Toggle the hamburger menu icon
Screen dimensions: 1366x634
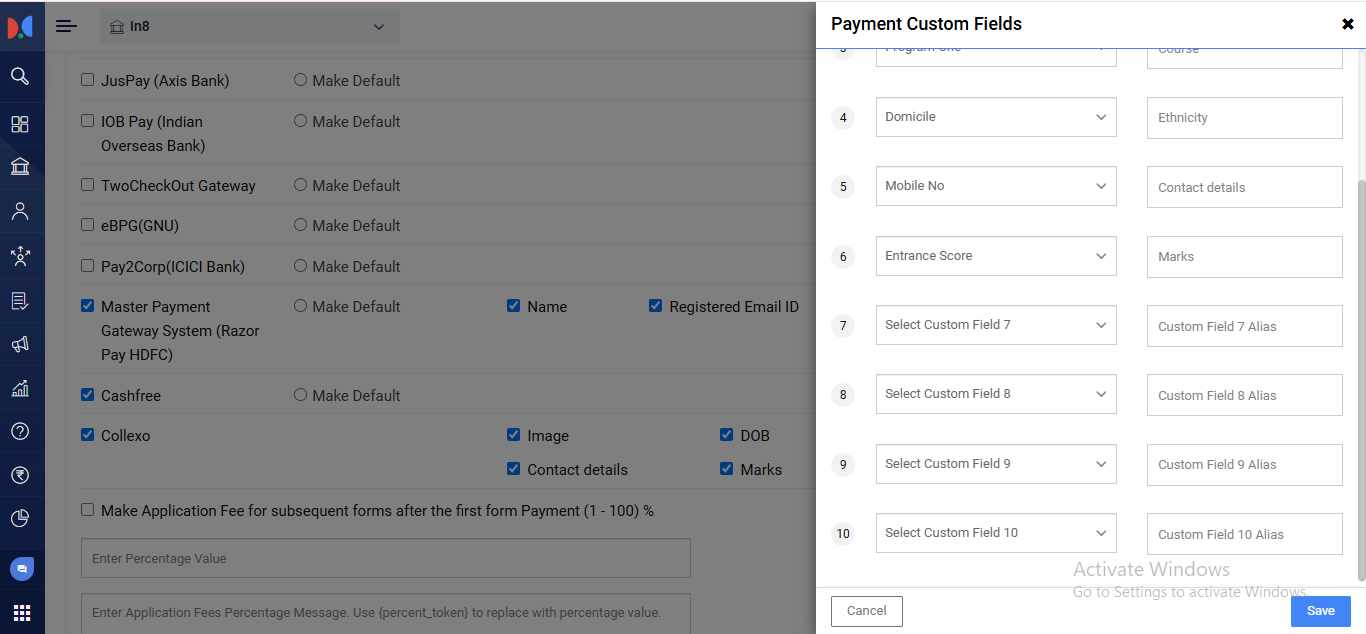pyautogui.click(x=66, y=26)
